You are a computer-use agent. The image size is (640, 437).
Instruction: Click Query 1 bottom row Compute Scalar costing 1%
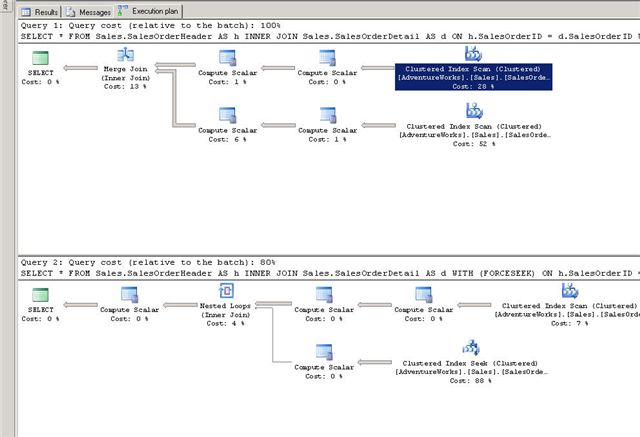327,115
